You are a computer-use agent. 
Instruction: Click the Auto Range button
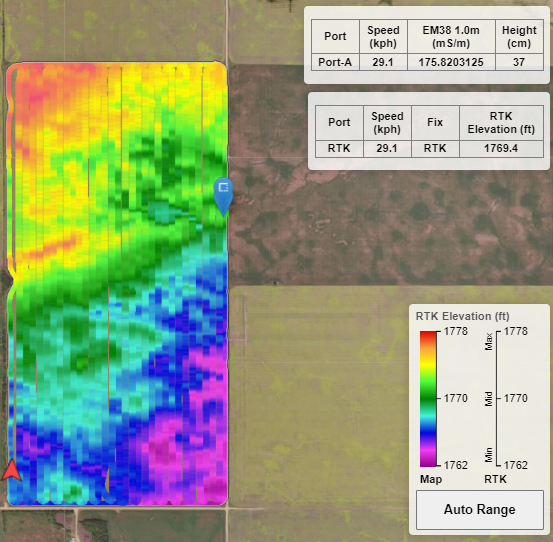[x=480, y=510]
